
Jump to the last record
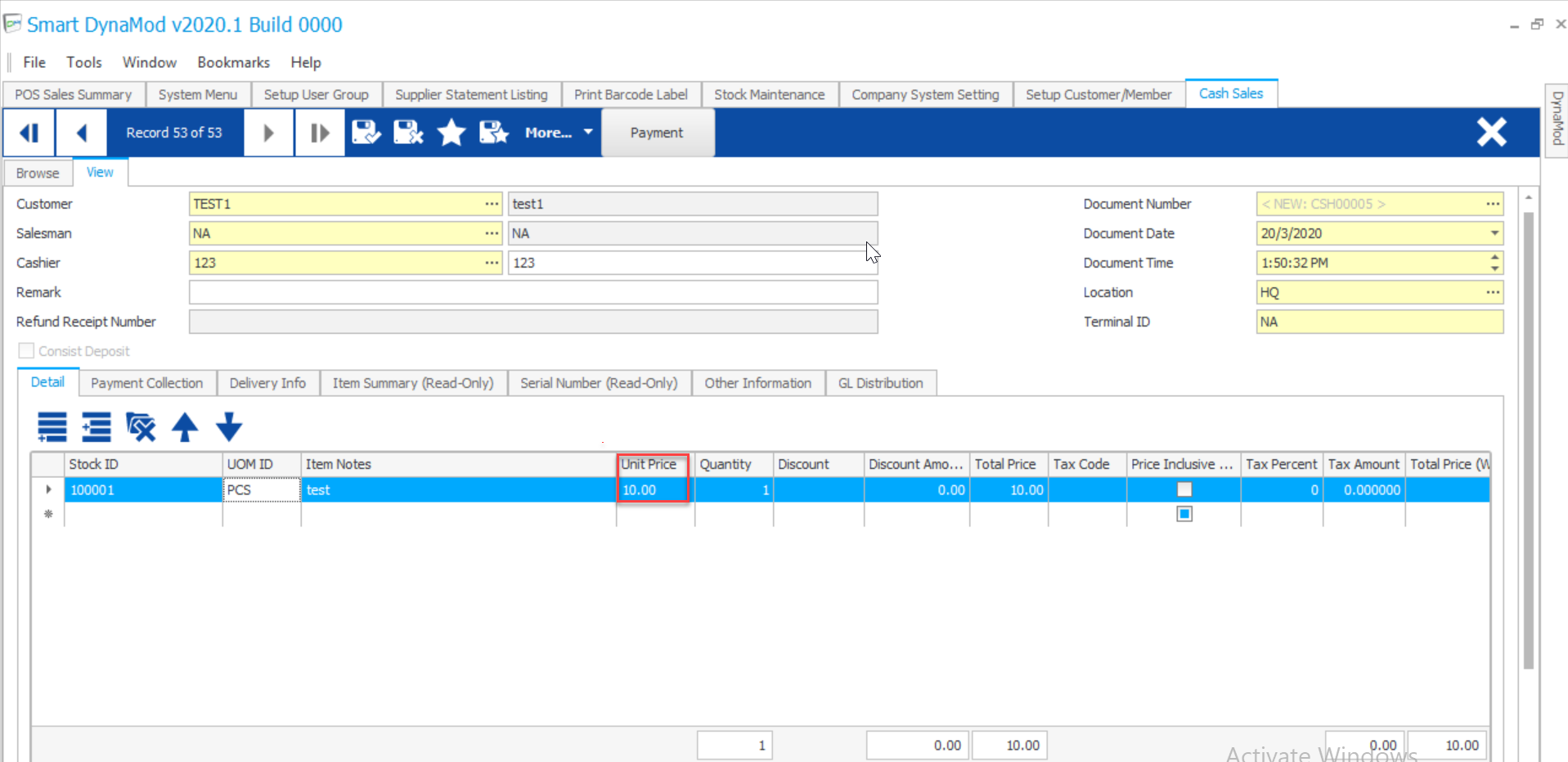320,133
